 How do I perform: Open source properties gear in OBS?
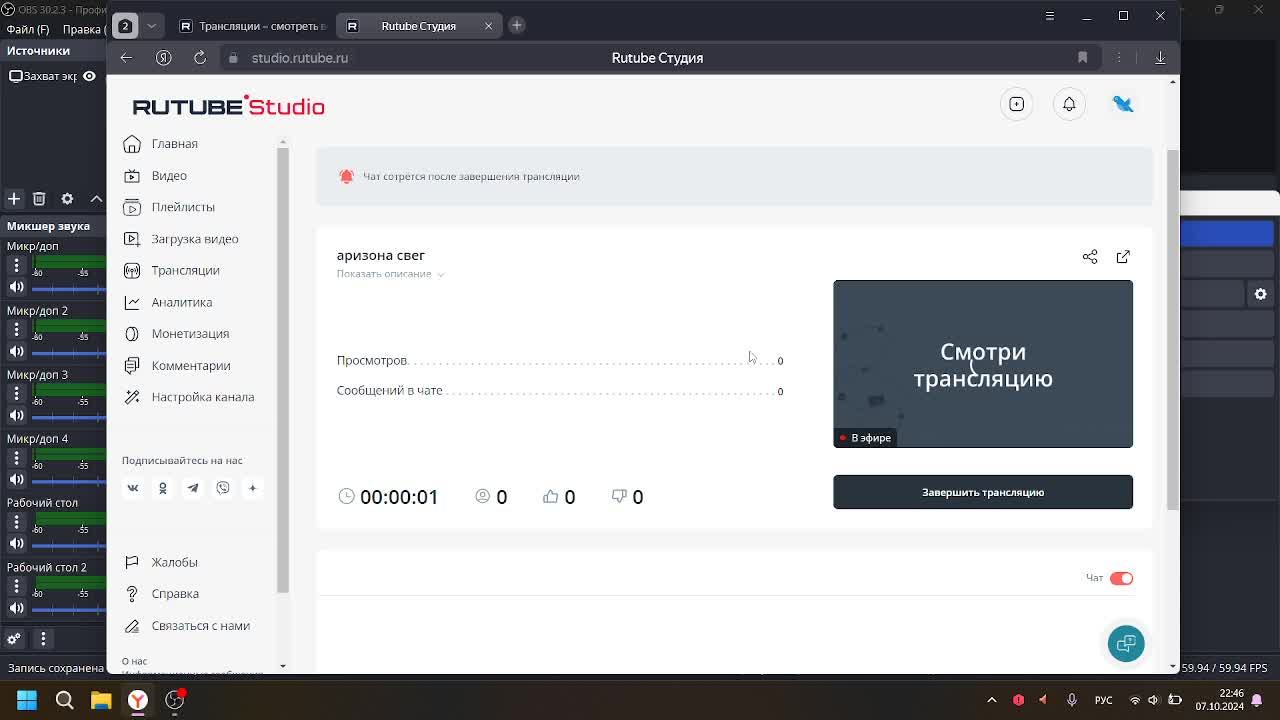[67, 199]
